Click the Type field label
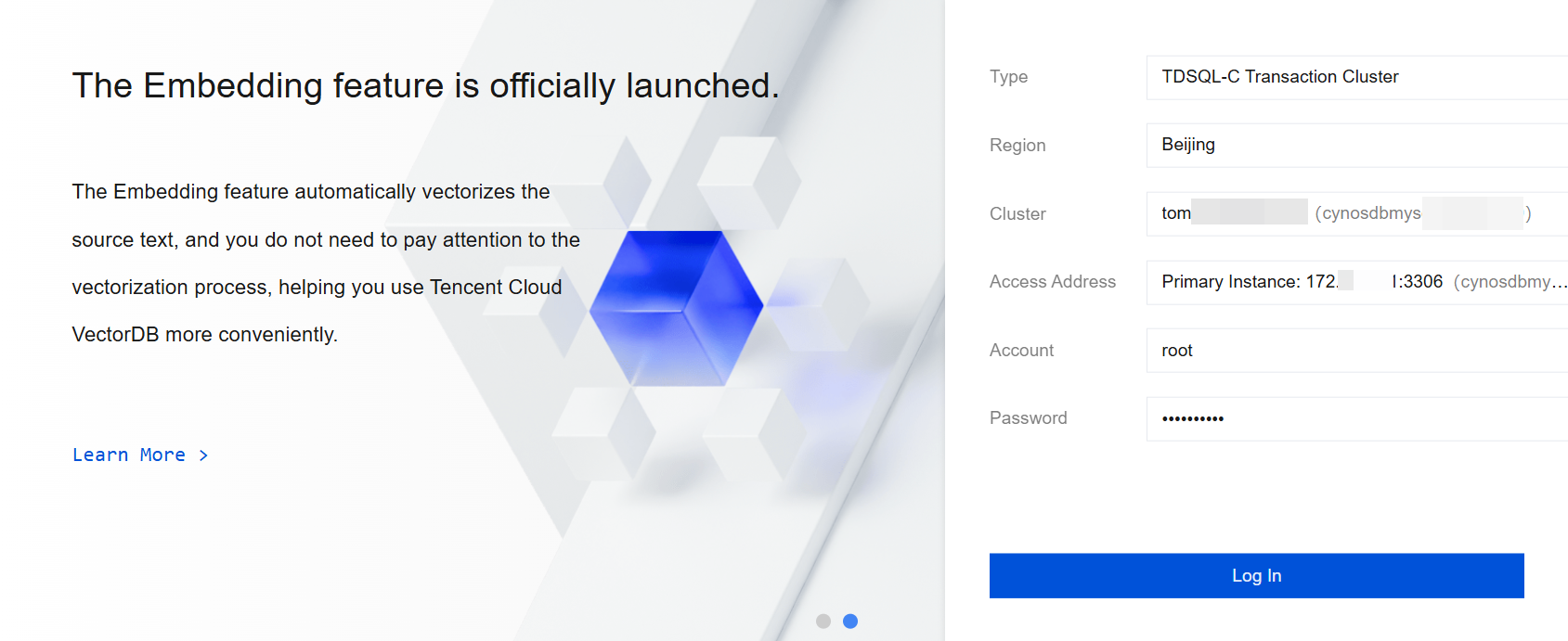This screenshot has width=1568, height=641. (1008, 77)
